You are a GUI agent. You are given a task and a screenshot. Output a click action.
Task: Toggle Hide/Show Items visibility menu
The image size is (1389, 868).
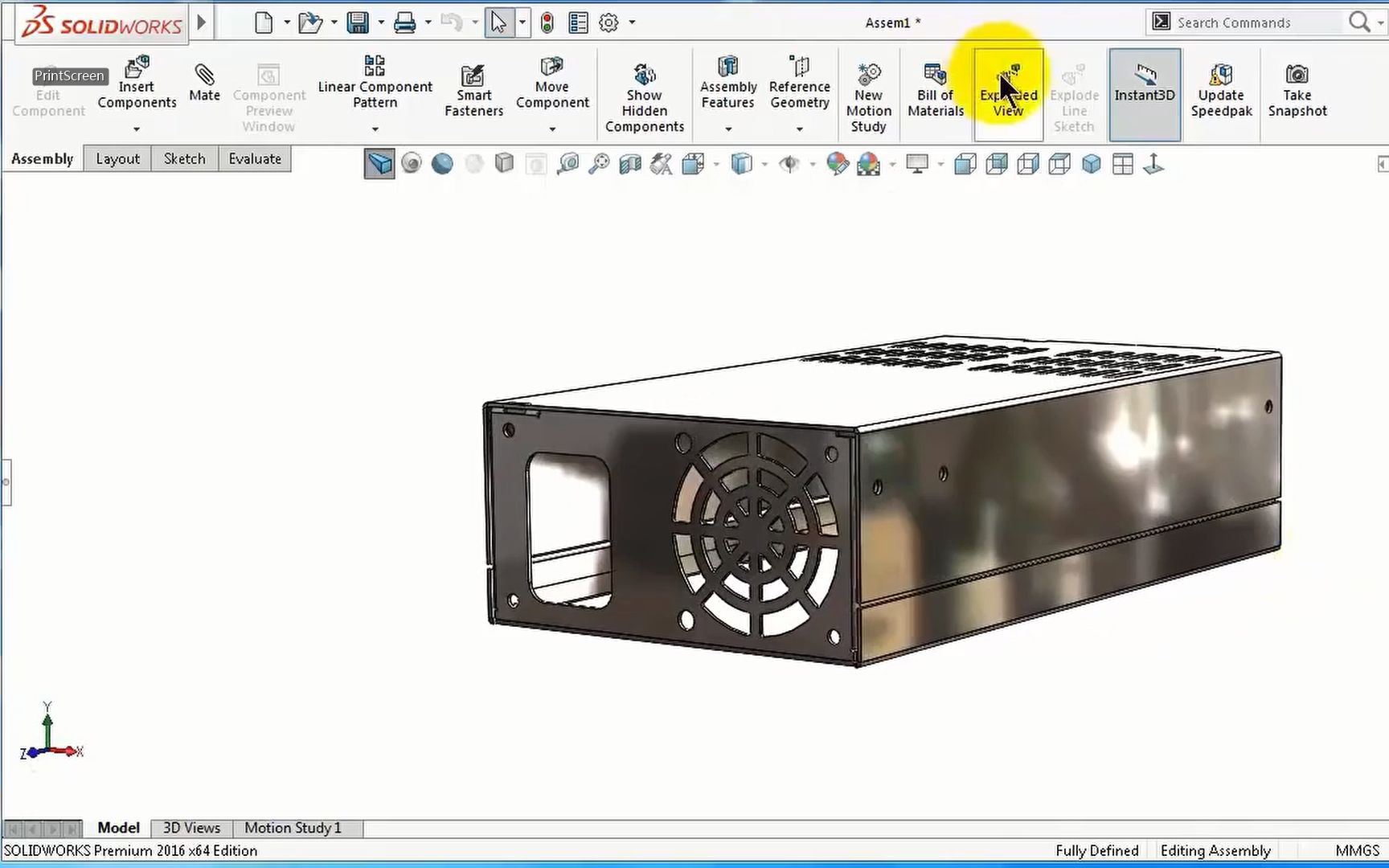[x=790, y=164]
